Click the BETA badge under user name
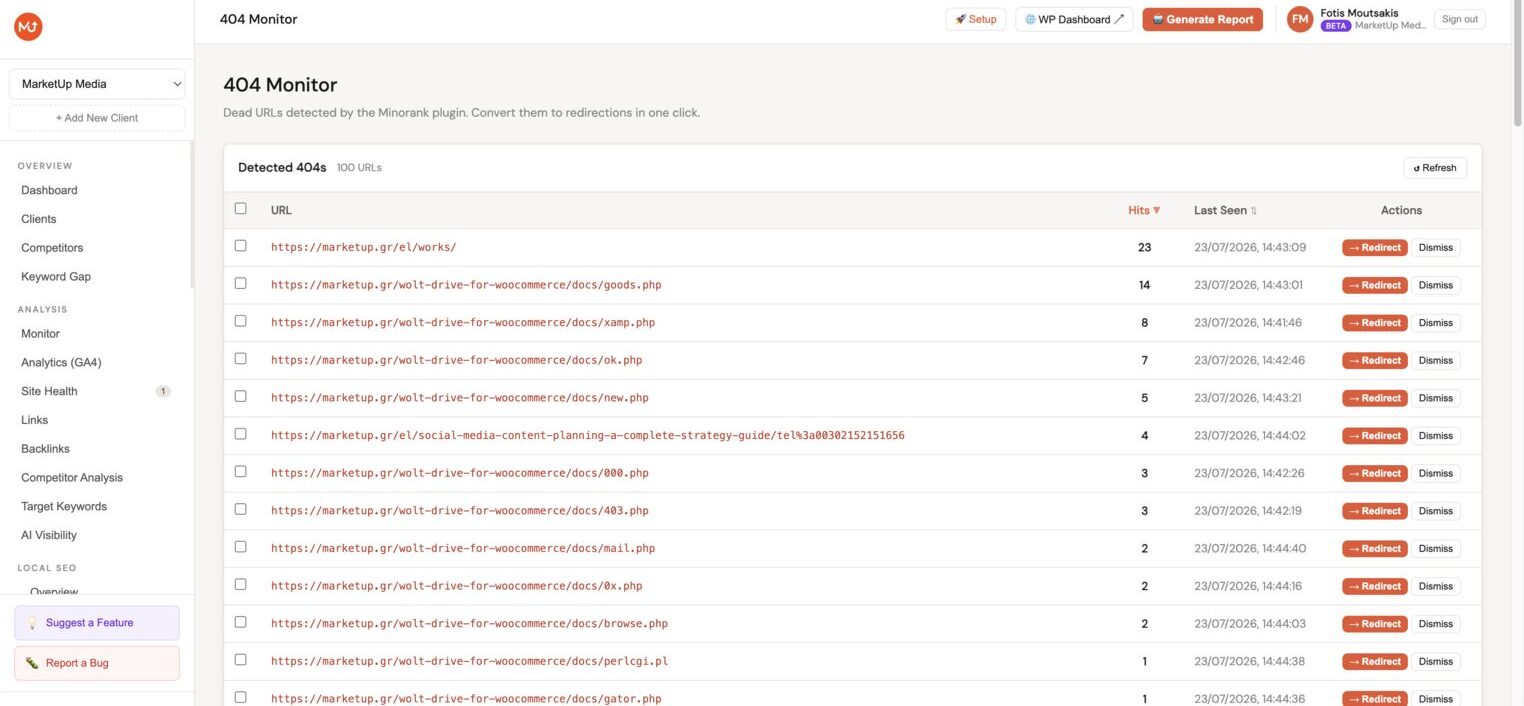Viewport: 1524px width, 706px height. (1336, 26)
